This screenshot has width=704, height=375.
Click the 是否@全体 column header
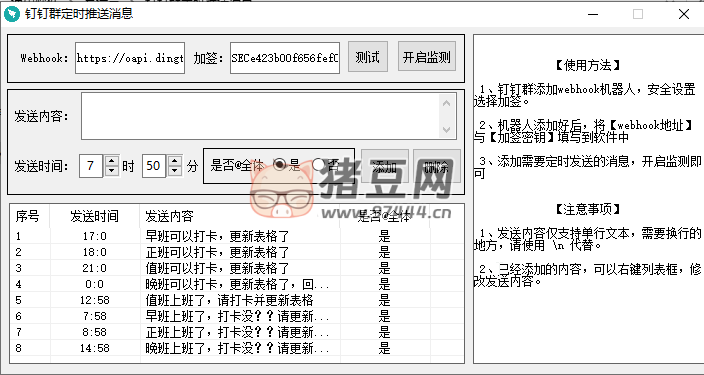(x=384, y=216)
